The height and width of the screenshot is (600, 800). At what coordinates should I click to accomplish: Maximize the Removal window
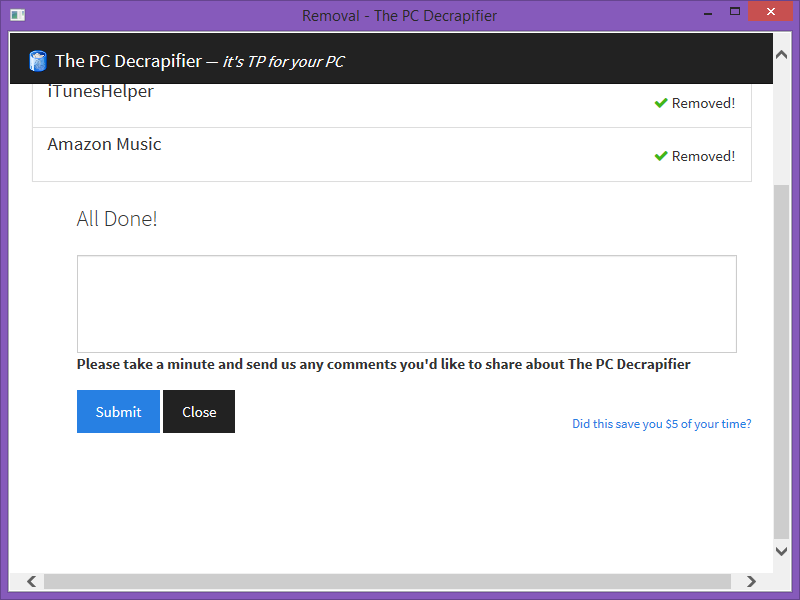[x=735, y=12]
